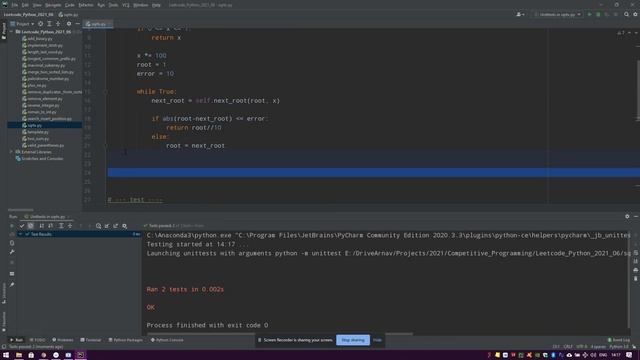640x360 pixels.
Task: Import test results icon
Action: (x=107, y=226)
